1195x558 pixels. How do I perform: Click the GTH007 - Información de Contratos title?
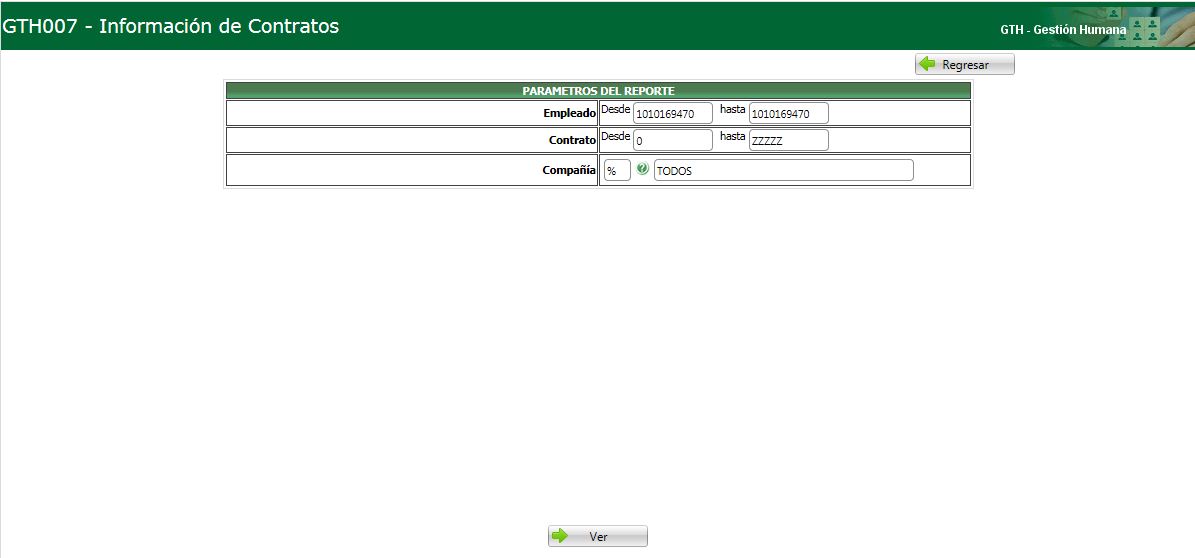(171, 26)
